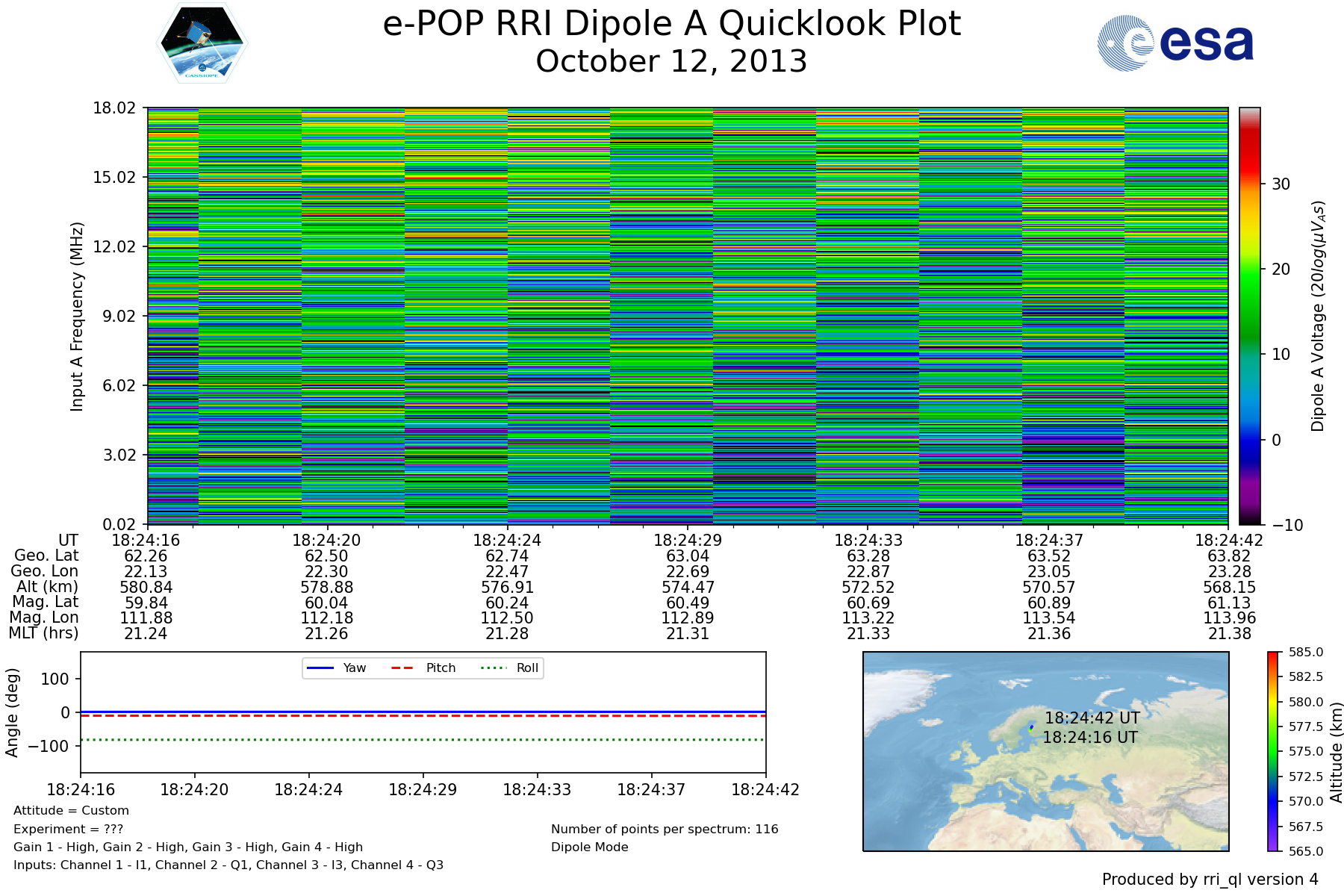Click the '18:24:42 UT' label on the map
Image resolution: width=1344 pixels, height=896 pixels.
tap(1092, 718)
